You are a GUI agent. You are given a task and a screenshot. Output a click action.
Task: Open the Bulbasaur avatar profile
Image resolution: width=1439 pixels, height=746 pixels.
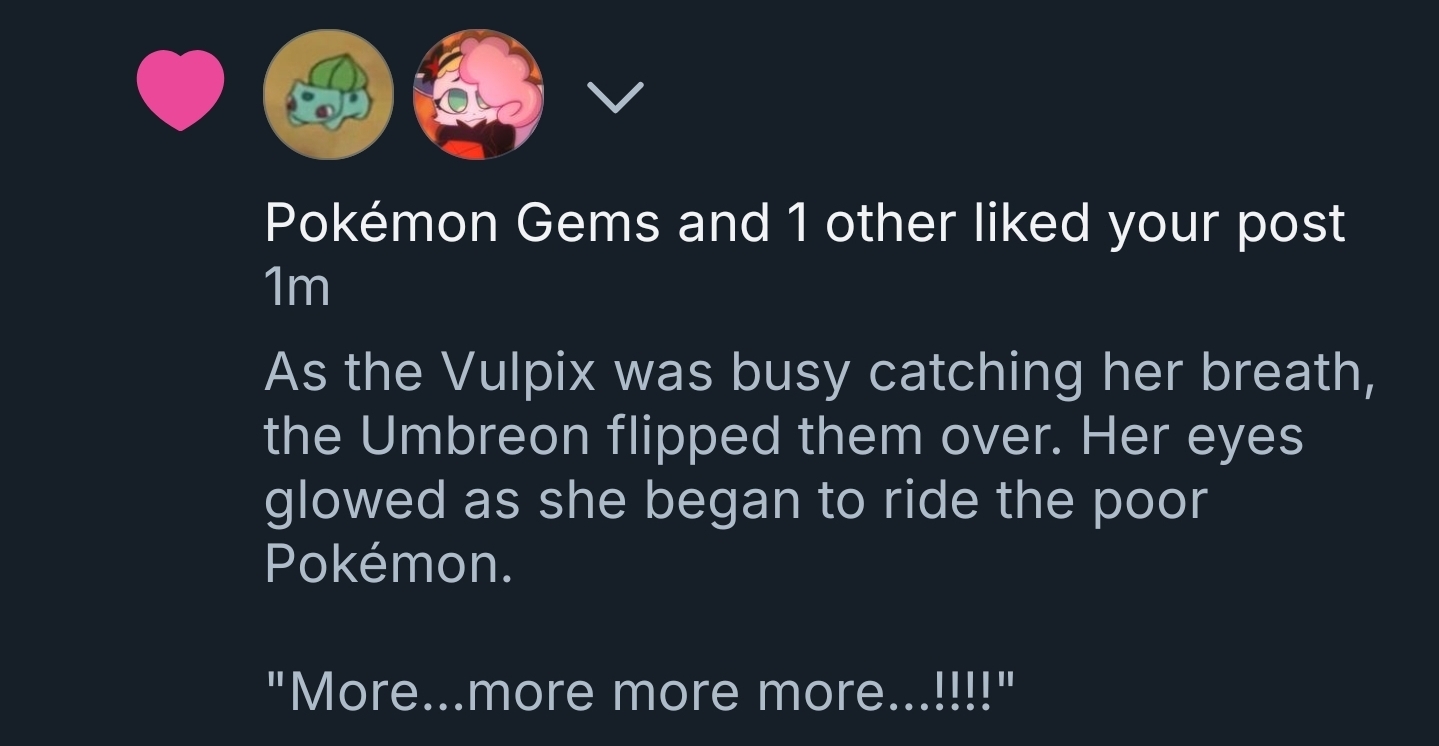click(x=328, y=94)
